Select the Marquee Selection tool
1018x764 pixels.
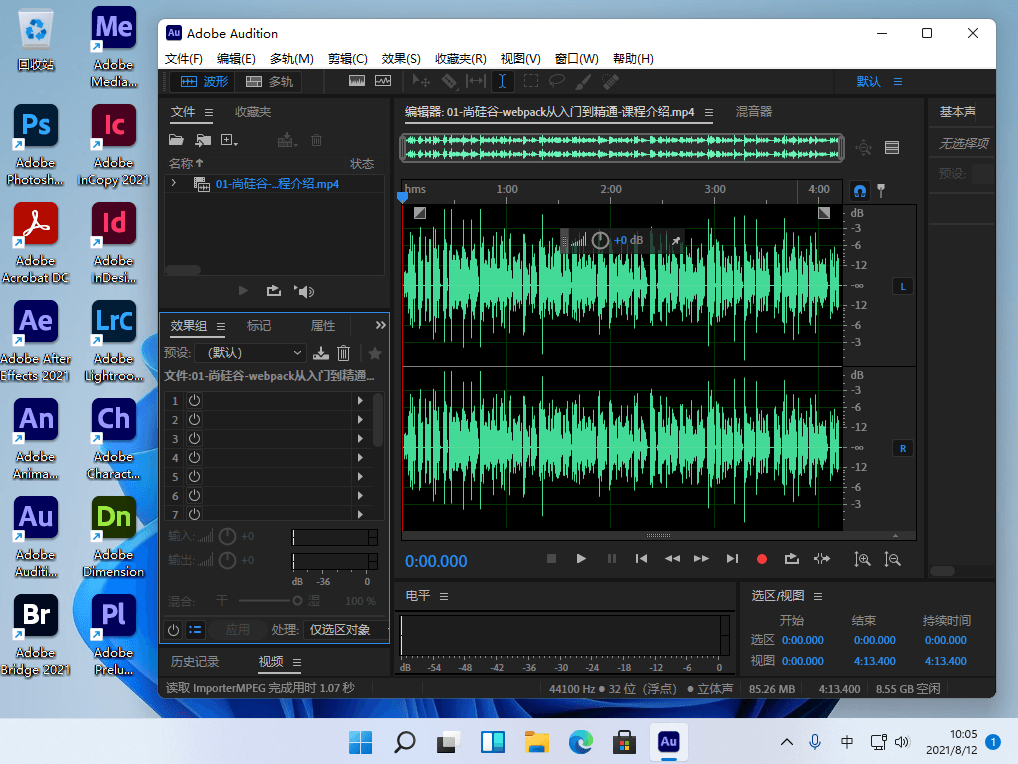pos(530,81)
